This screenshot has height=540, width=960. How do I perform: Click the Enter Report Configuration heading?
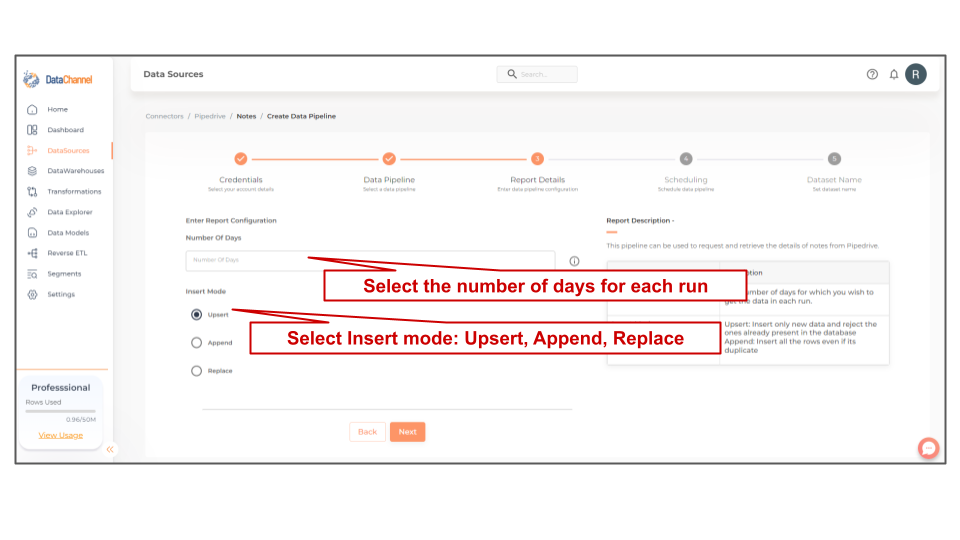(x=231, y=220)
